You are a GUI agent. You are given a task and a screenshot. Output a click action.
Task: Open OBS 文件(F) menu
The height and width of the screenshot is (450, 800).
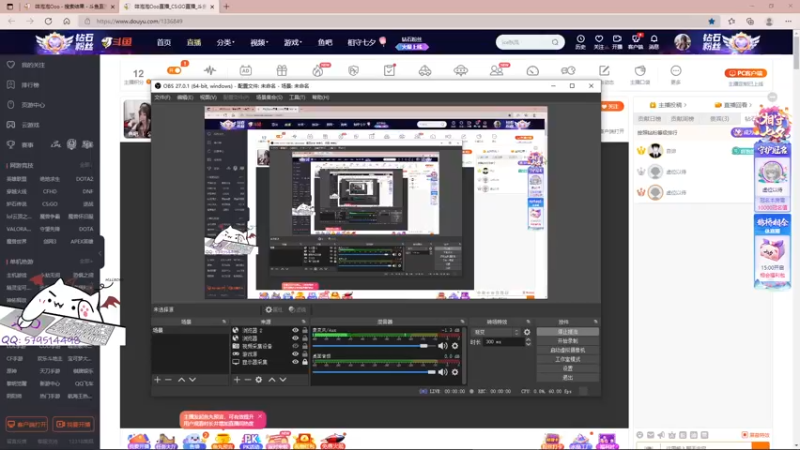point(162,97)
